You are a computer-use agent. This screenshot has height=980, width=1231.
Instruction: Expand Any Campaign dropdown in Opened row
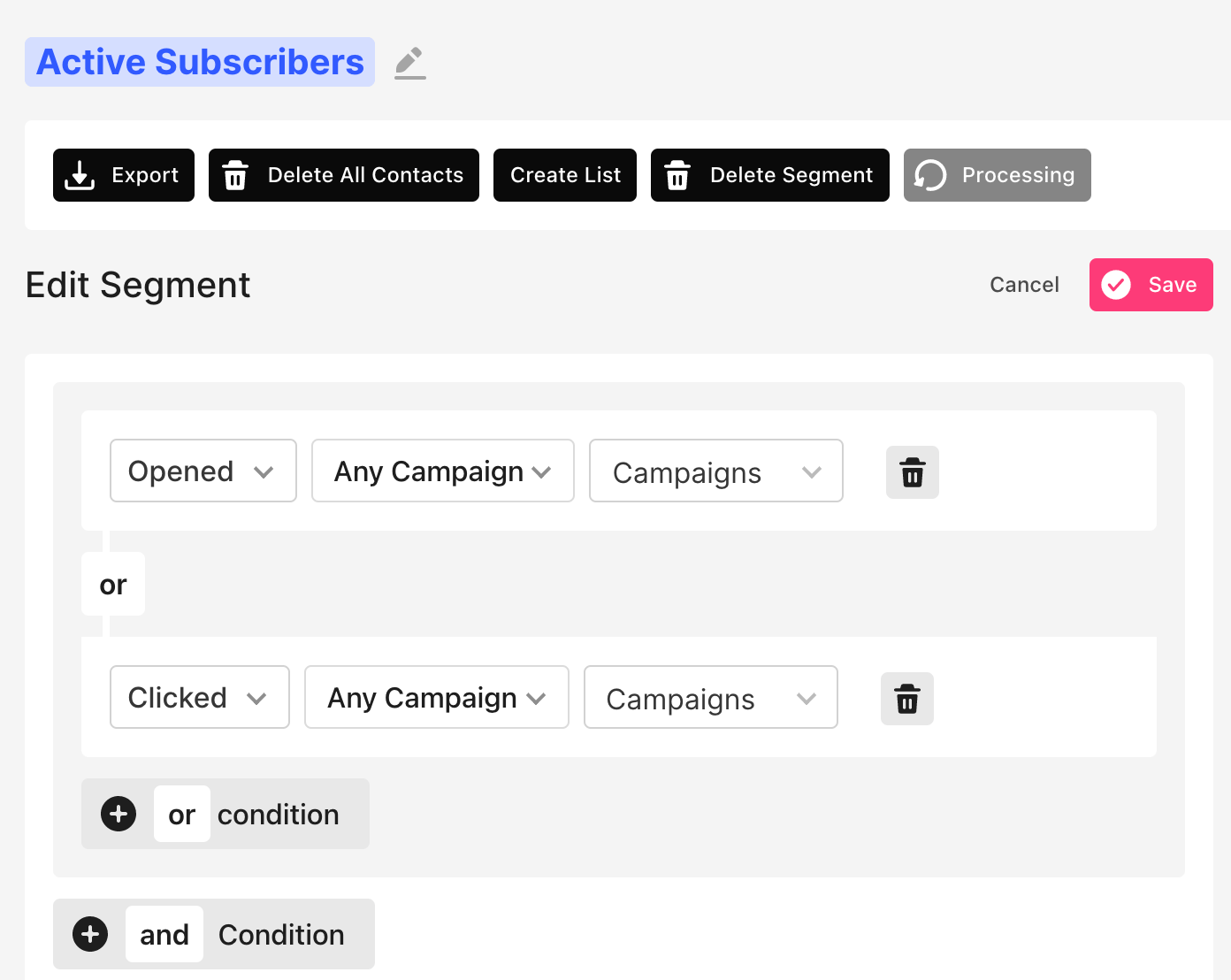click(442, 471)
